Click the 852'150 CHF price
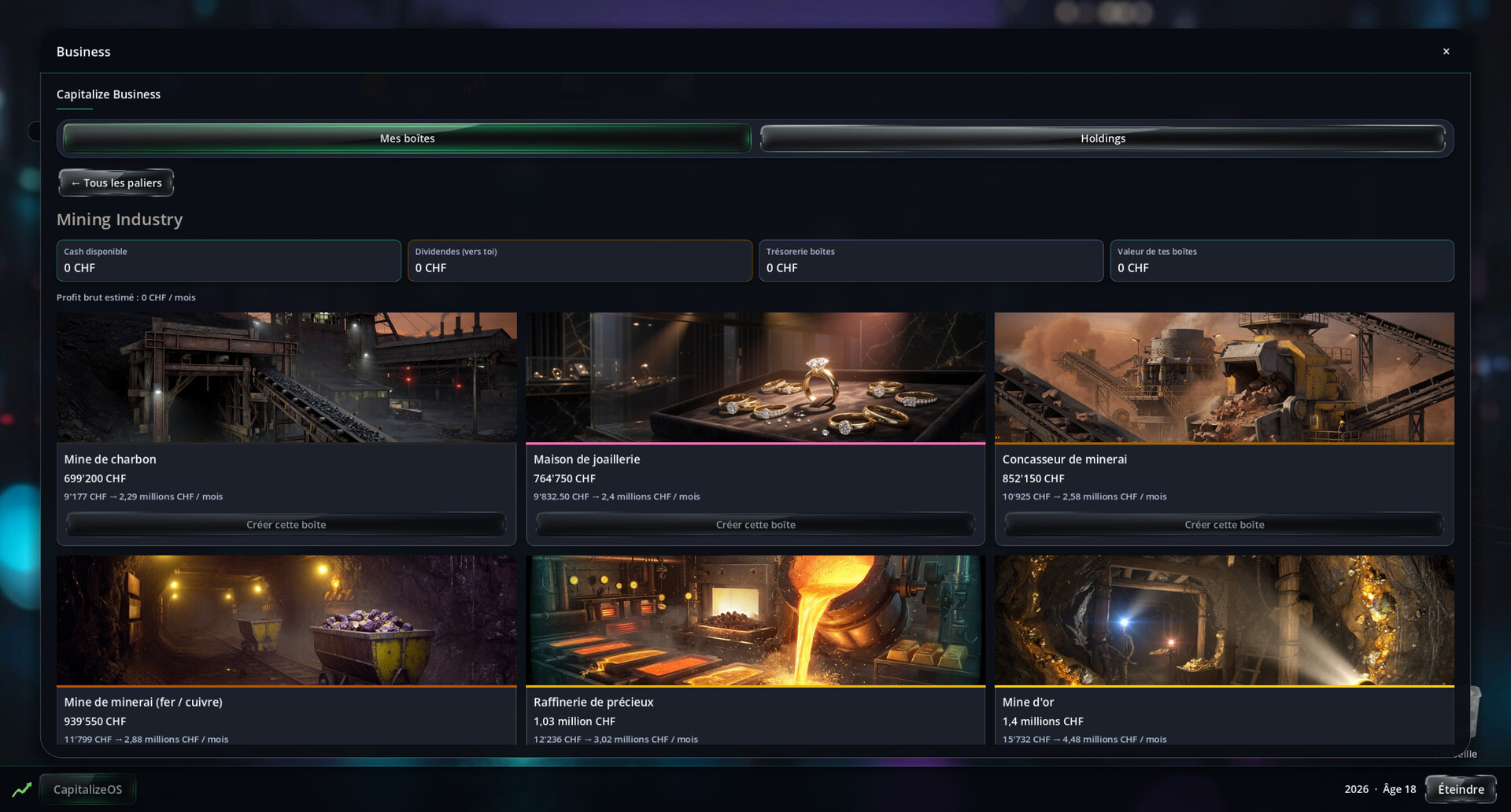Image resolution: width=1511 pixels, height=812 pixels. tap(1033, 478)
